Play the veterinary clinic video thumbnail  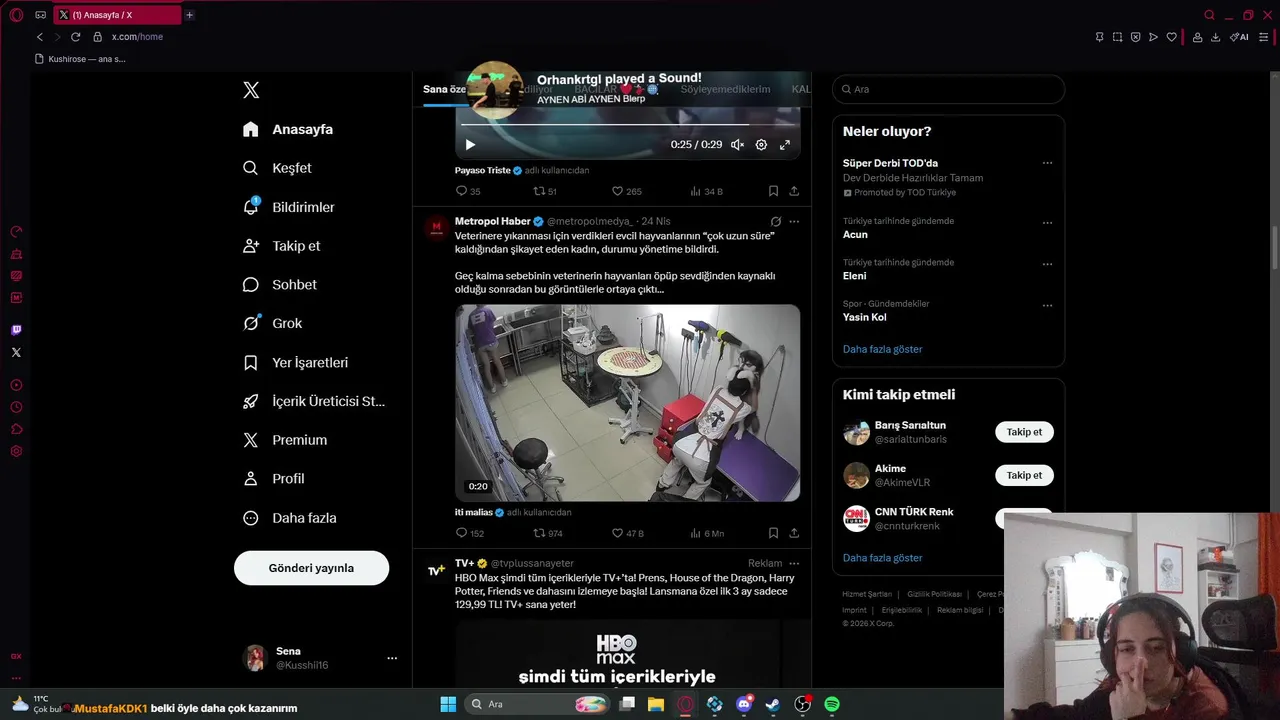[628, 403]
